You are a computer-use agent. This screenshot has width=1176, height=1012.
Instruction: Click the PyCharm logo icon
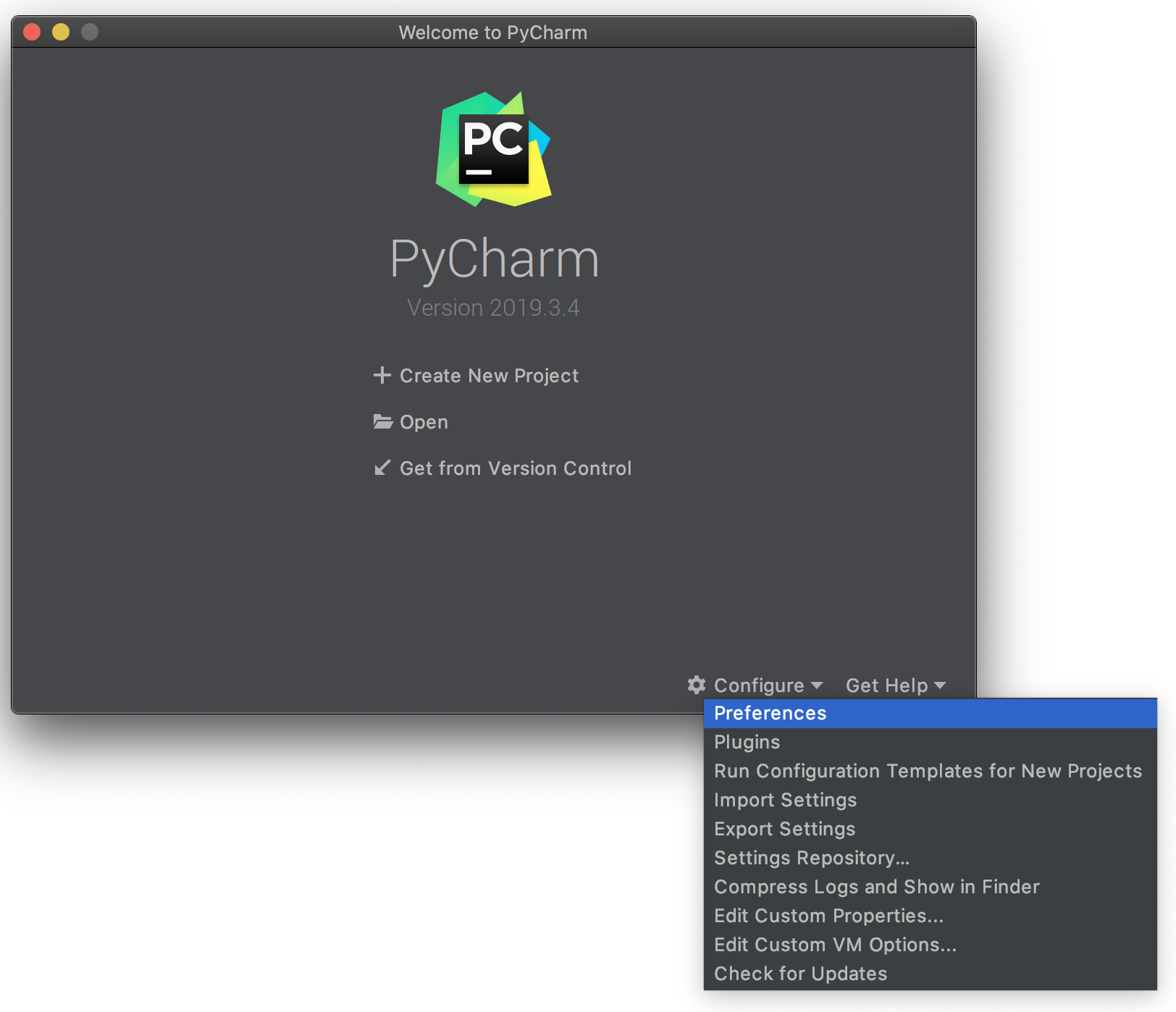[492, 148]
